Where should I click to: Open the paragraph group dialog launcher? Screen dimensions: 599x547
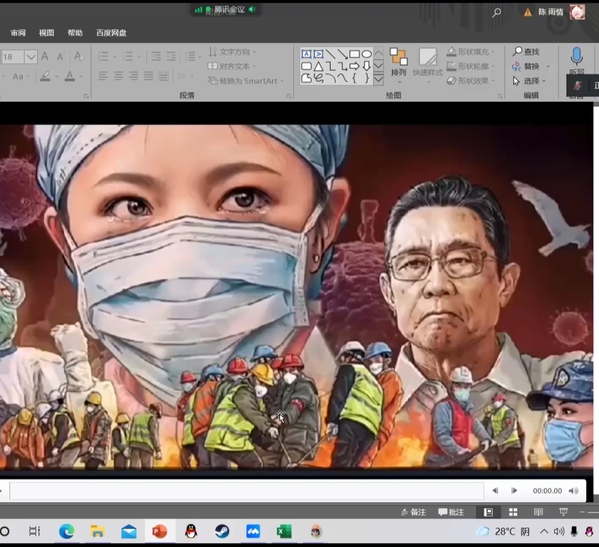[288, 96]
